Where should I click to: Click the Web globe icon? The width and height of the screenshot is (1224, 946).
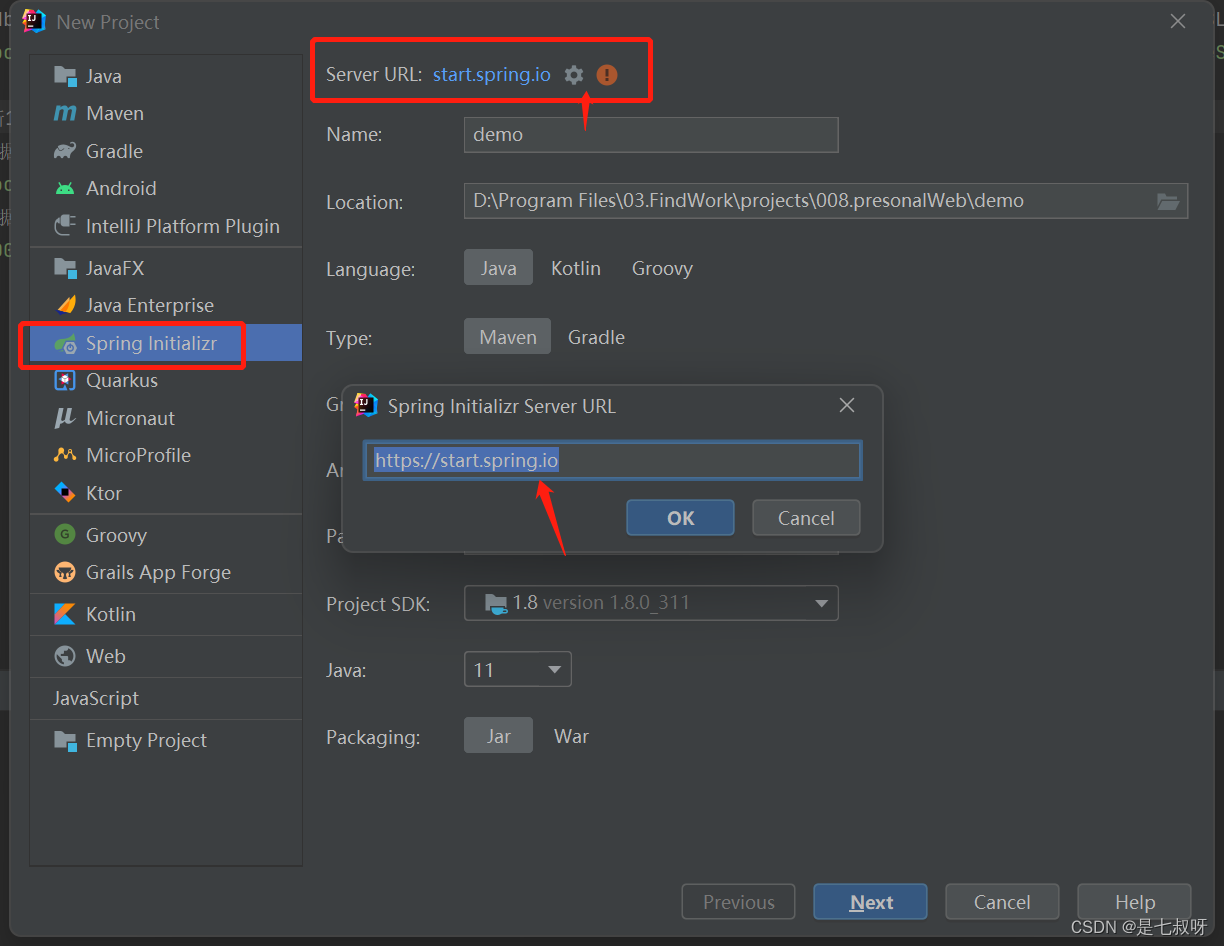coord(65,656)
